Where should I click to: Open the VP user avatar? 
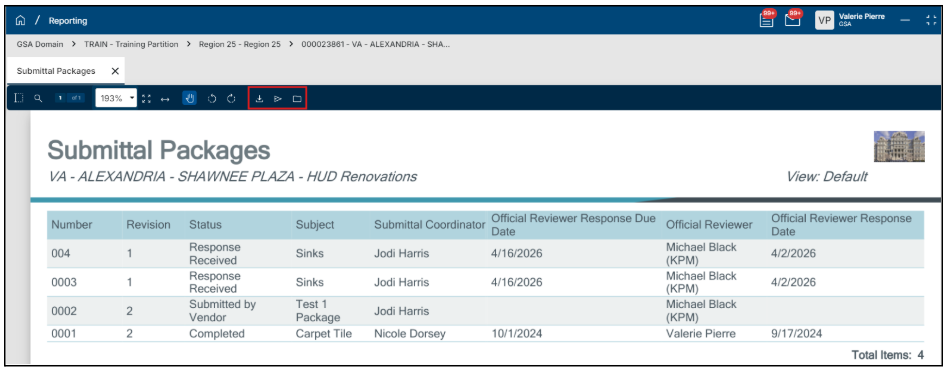tap(824, 21)
